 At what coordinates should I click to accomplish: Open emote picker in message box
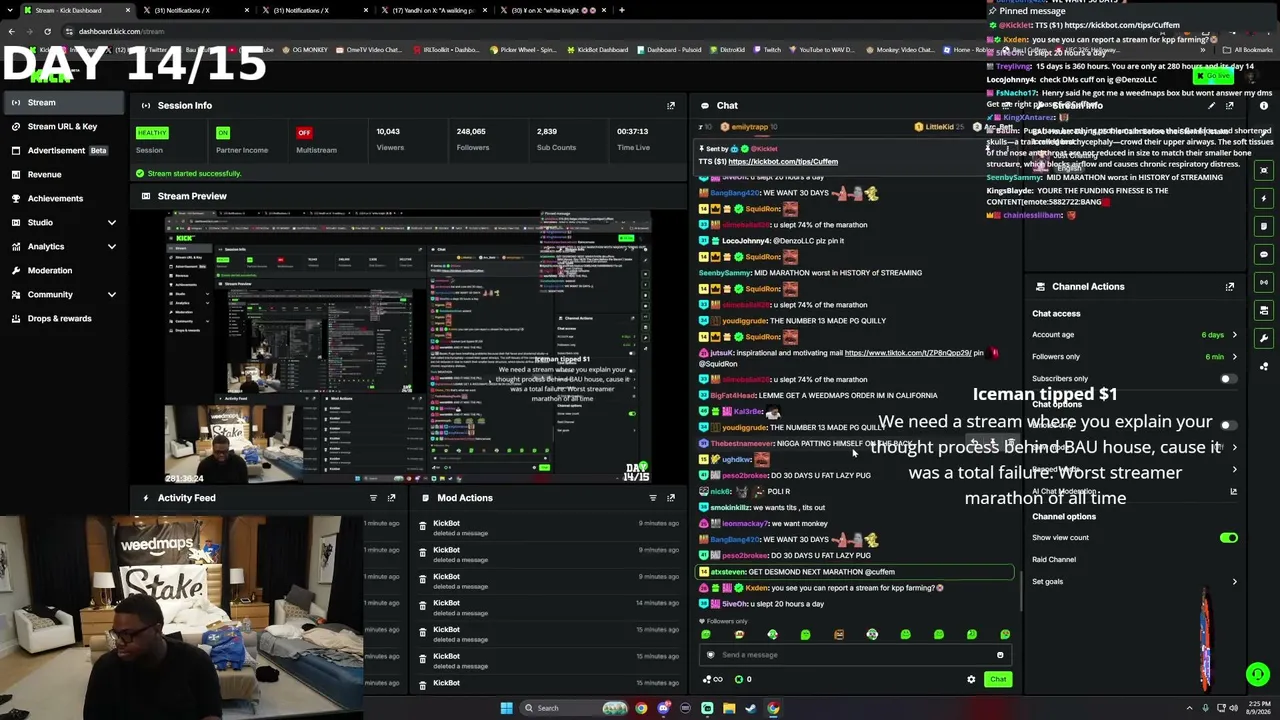tap(1000, 655)
